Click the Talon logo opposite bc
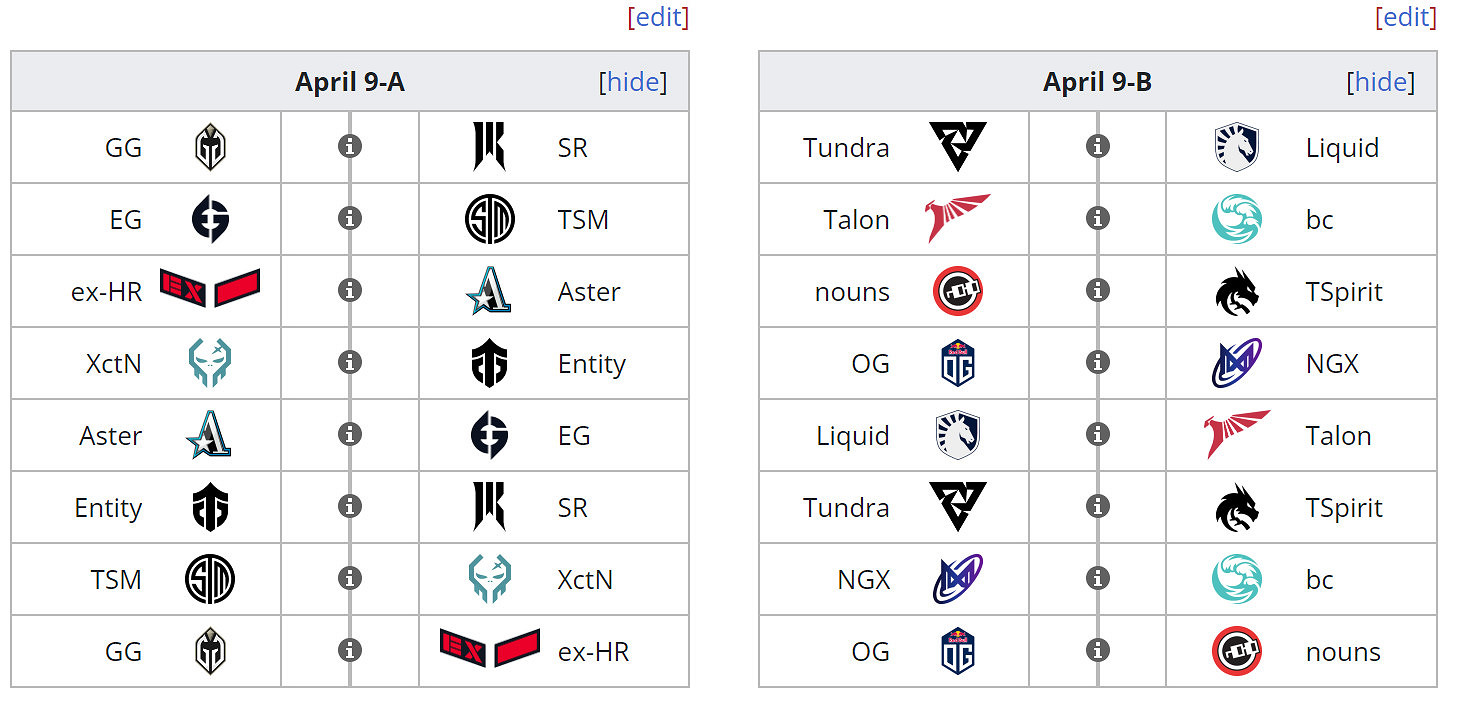 point(957,220)
